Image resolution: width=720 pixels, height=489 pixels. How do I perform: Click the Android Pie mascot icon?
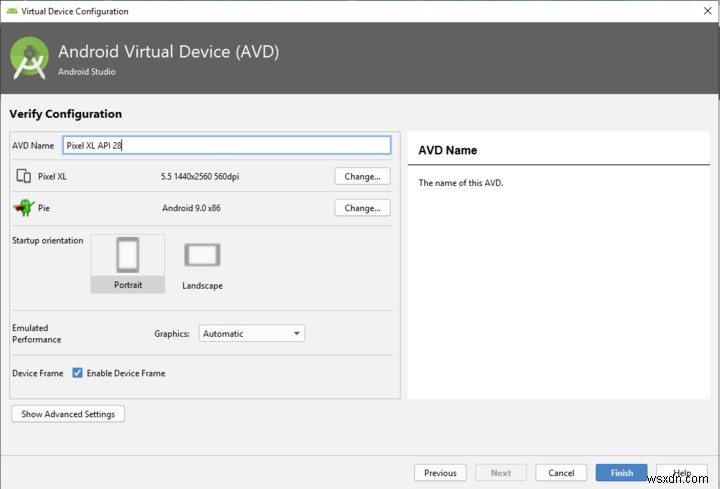(23, 208)
